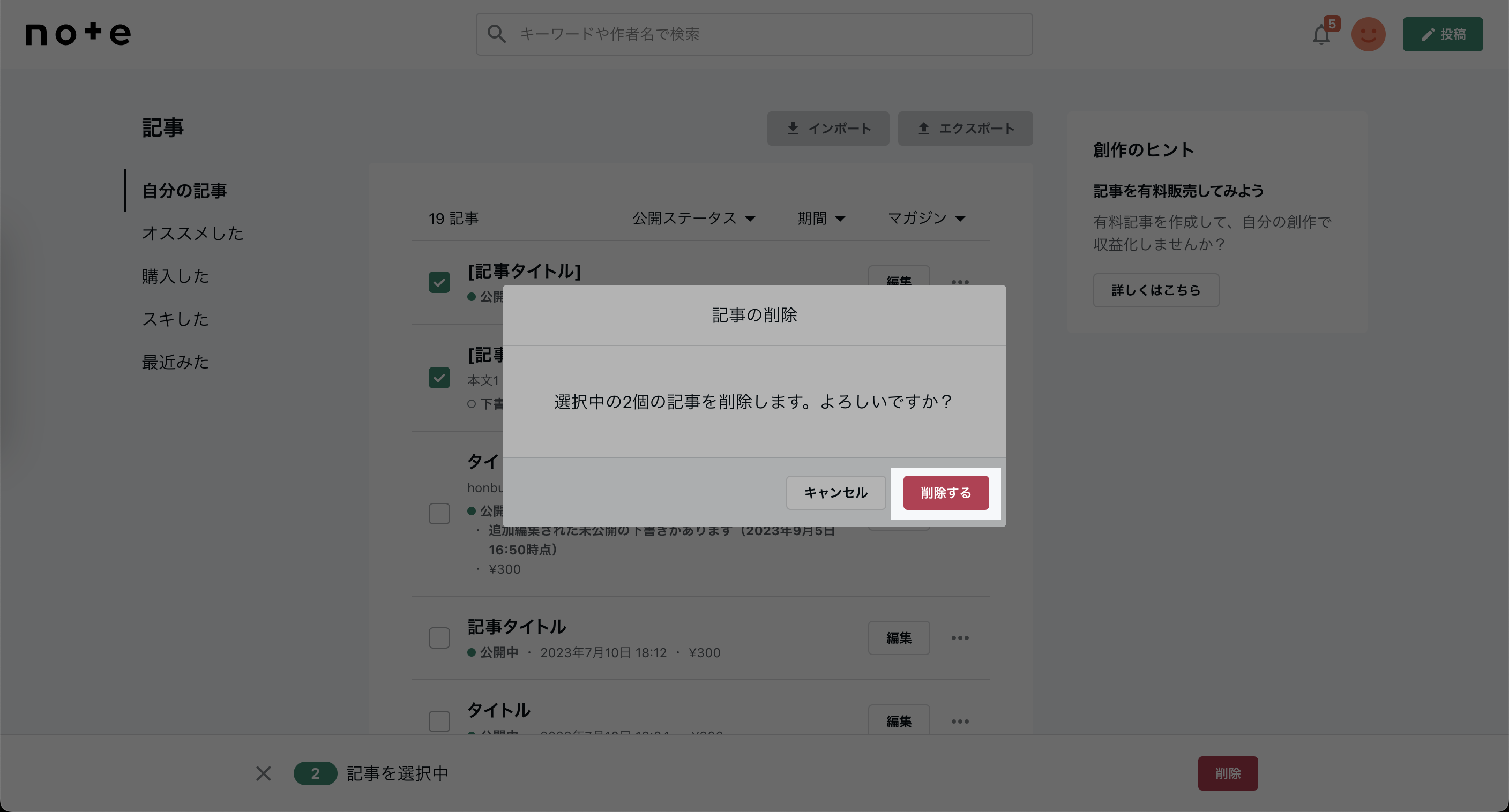Expand the 期間 filter dropdown

pos(821,219)
